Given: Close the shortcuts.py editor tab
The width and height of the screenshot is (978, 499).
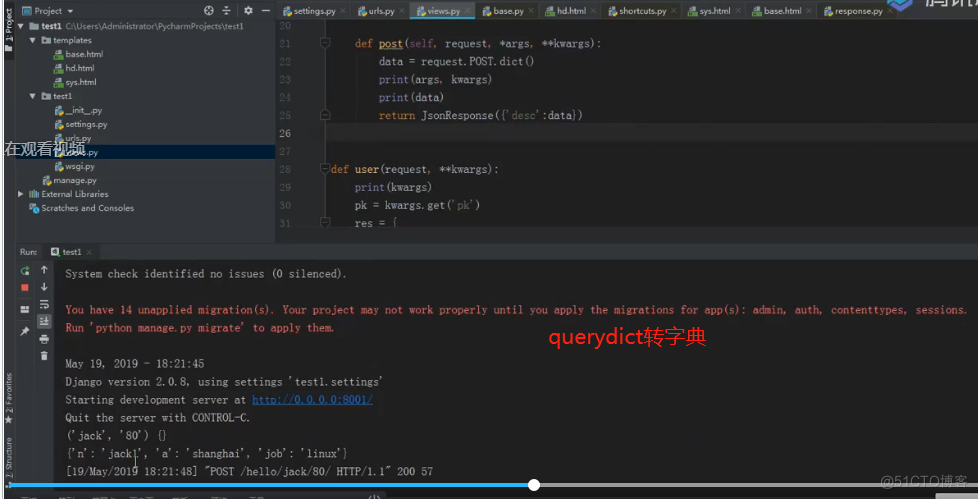Looking at the screenshot, I should 674,11.
